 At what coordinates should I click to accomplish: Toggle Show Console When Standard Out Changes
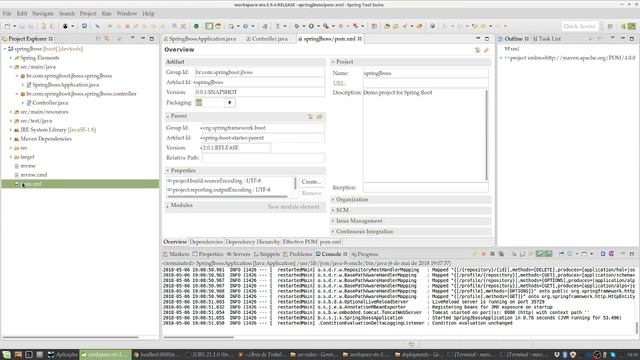pos(540,254)
